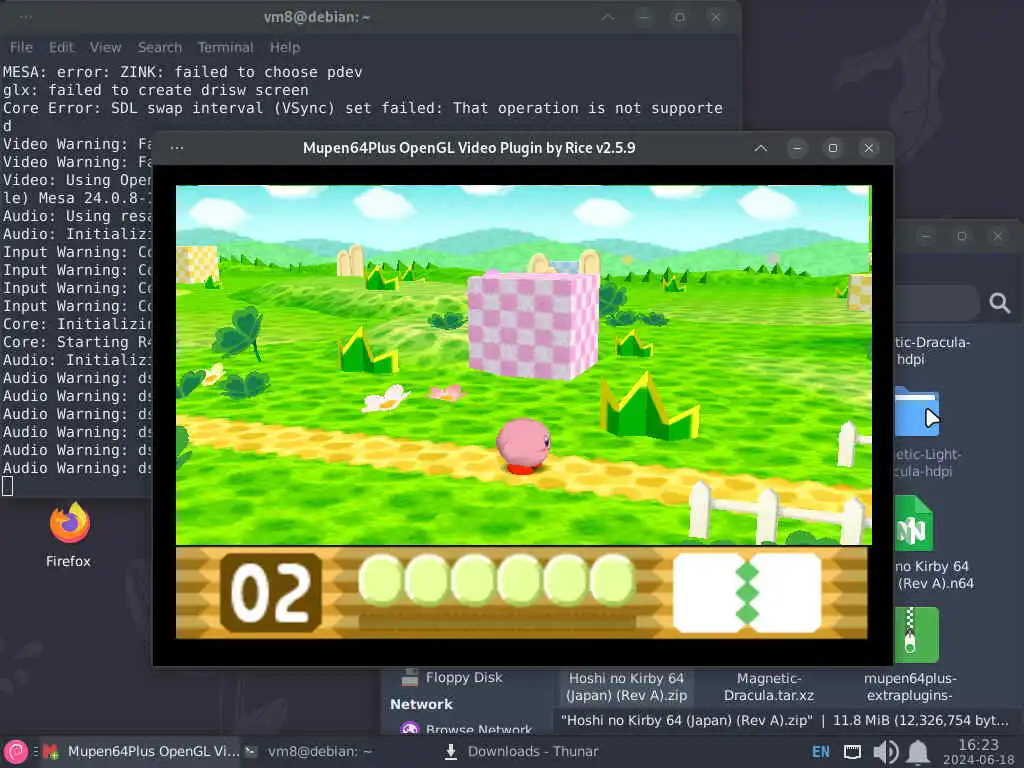Open Firefox from the desktop icon
The width and height of the screenshot is (1024, 768).
click(69, 534)
